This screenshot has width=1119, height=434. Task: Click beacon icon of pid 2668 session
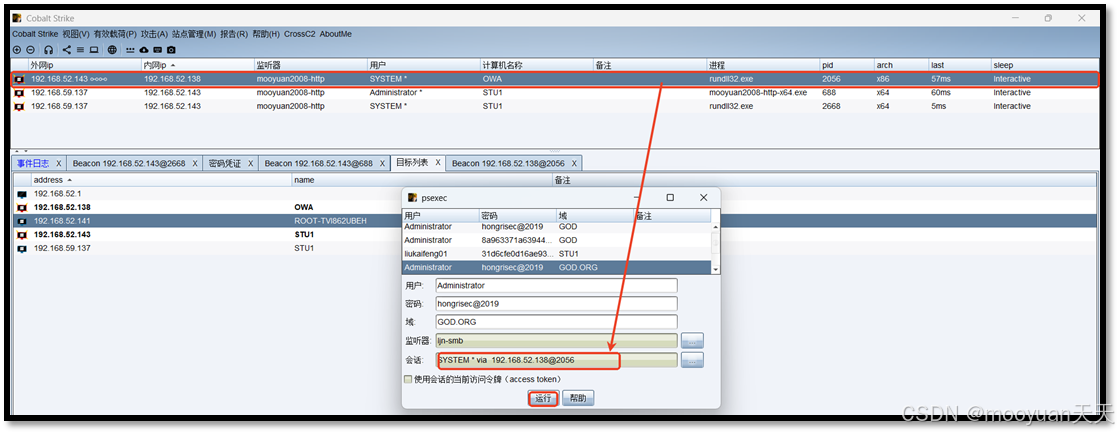tap(19, 106)
